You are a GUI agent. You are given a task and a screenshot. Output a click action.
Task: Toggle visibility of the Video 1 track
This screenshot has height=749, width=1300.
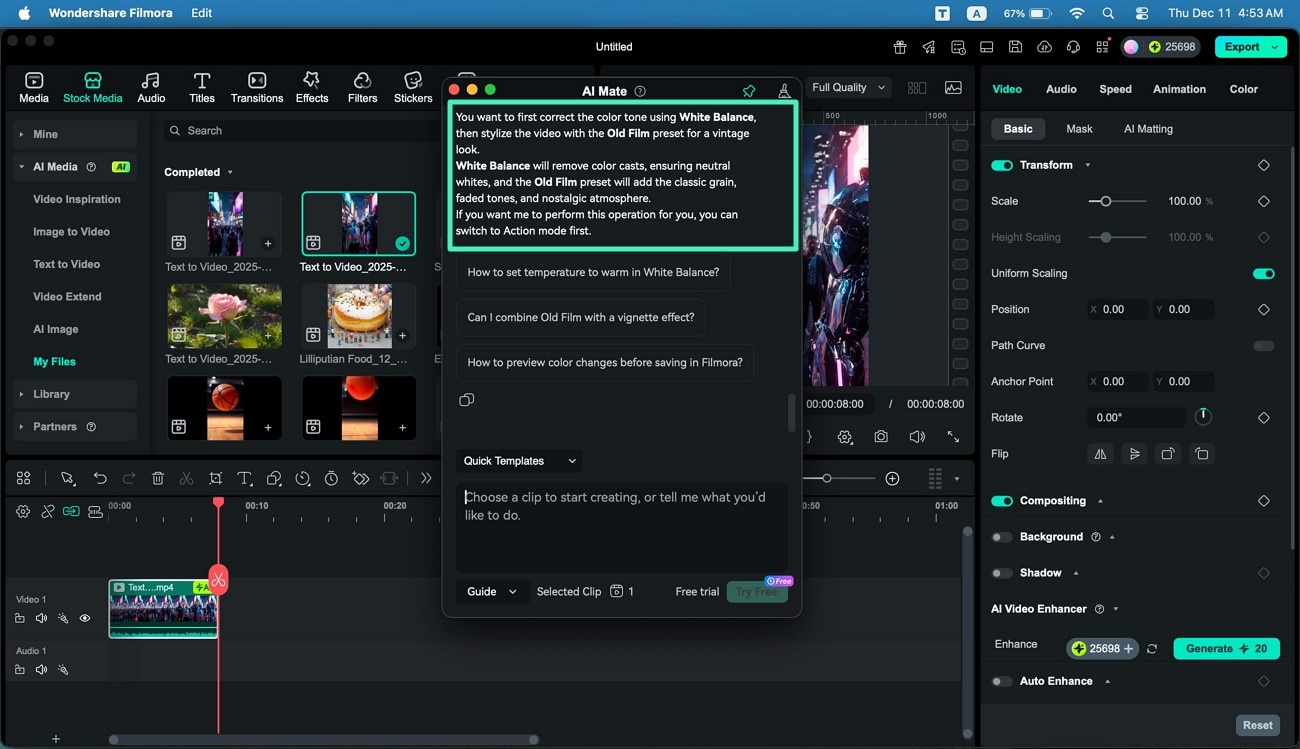click(85, 618)
